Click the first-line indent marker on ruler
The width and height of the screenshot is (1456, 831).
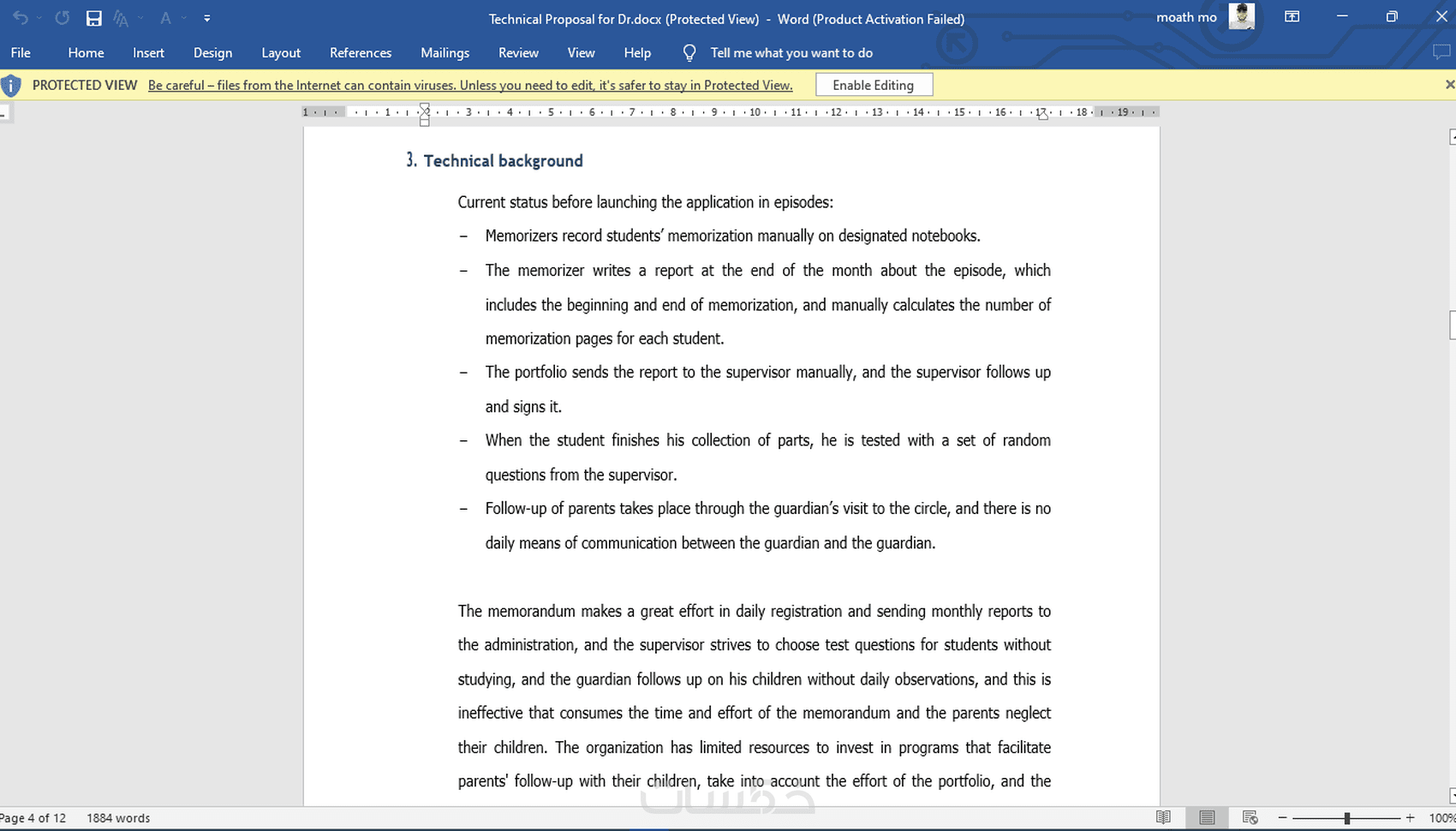coord(424,108)
